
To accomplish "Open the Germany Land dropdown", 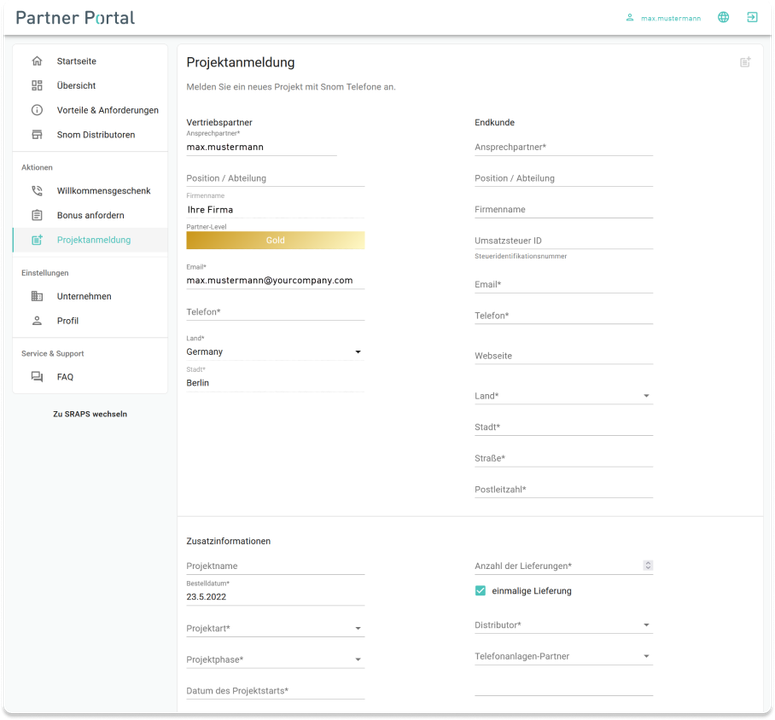I will pos(358,352).
